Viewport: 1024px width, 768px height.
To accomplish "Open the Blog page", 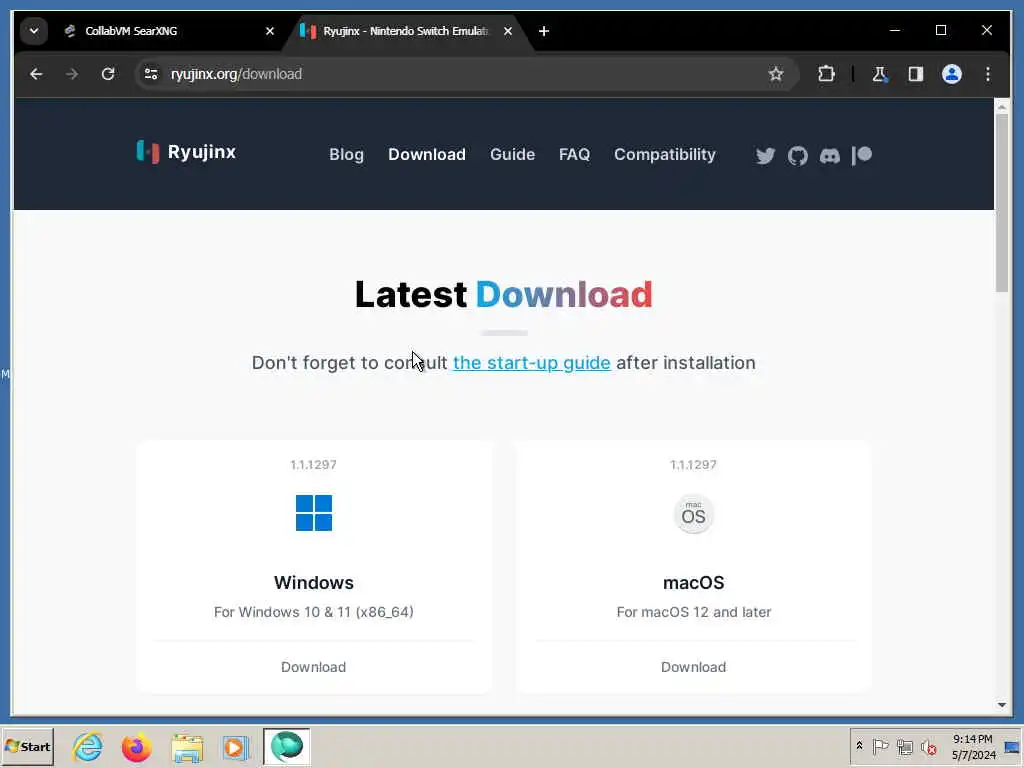I will pyautogui.click(x=346, y=155).
